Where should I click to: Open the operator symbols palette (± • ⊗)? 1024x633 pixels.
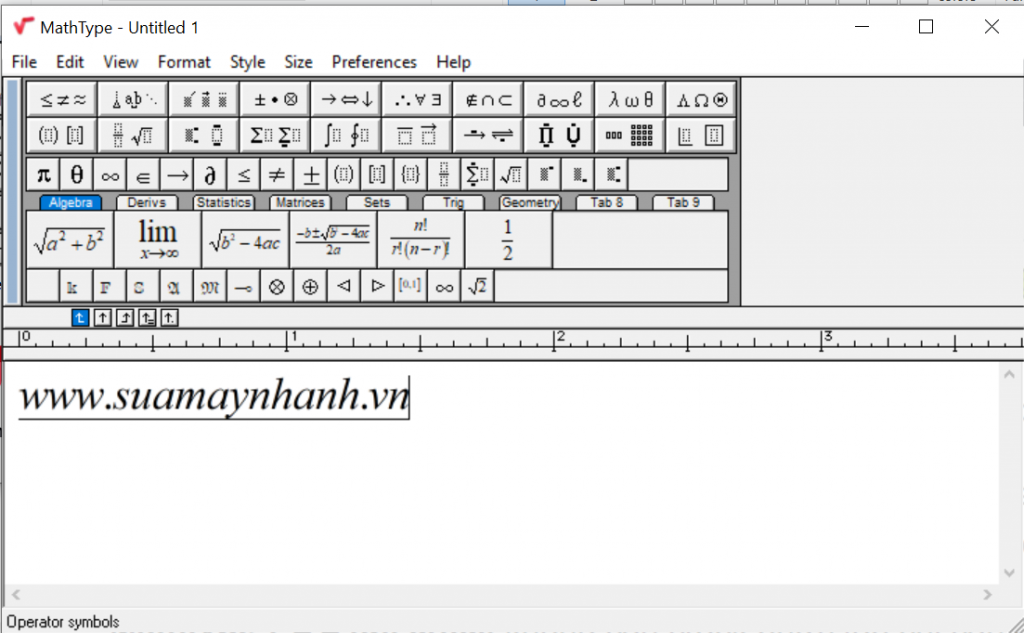tap(275, 99)
